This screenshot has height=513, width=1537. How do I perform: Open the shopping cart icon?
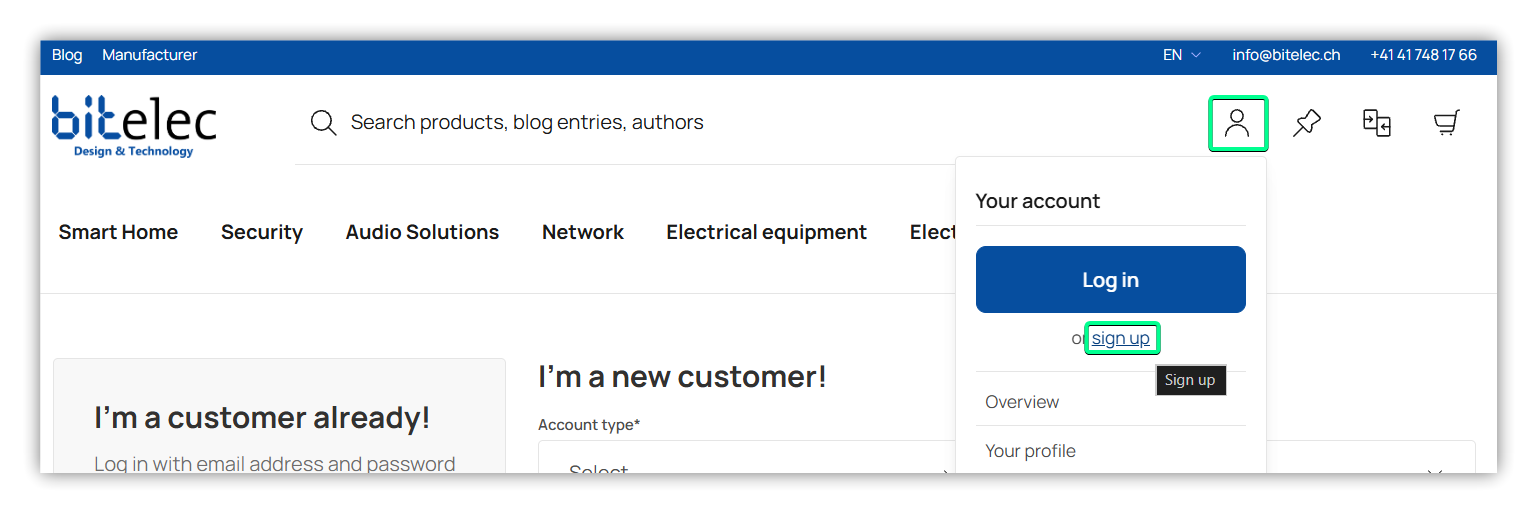coord(1446,123)
